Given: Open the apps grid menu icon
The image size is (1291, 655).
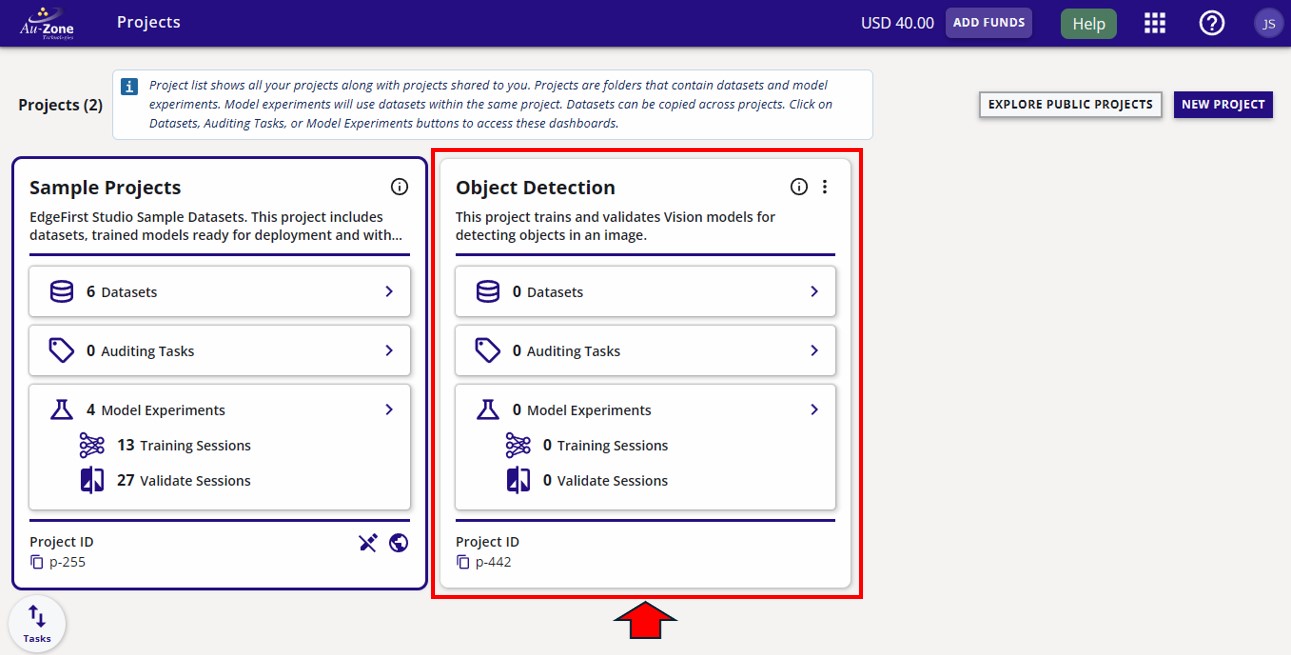Looking at the screenshot, I should (1155, 23).
